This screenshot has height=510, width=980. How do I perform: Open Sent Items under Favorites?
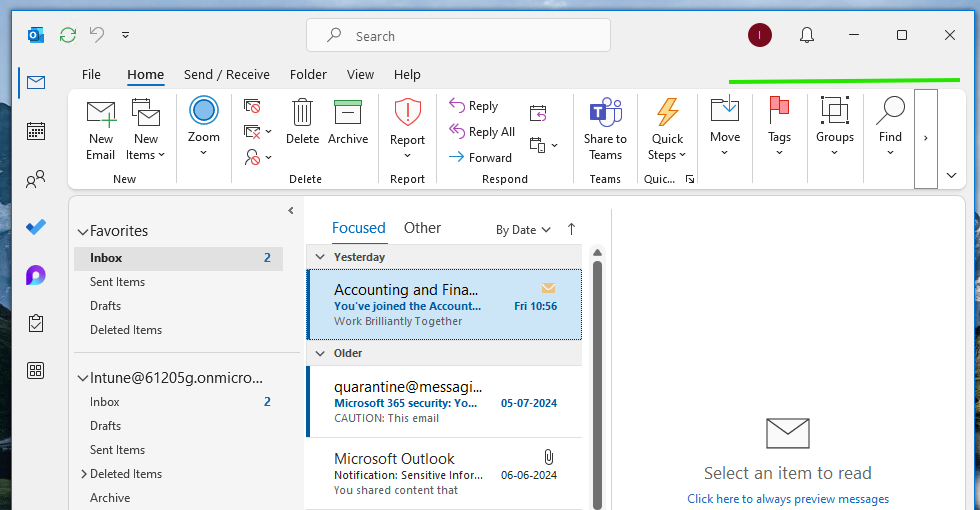click(118, 282)
